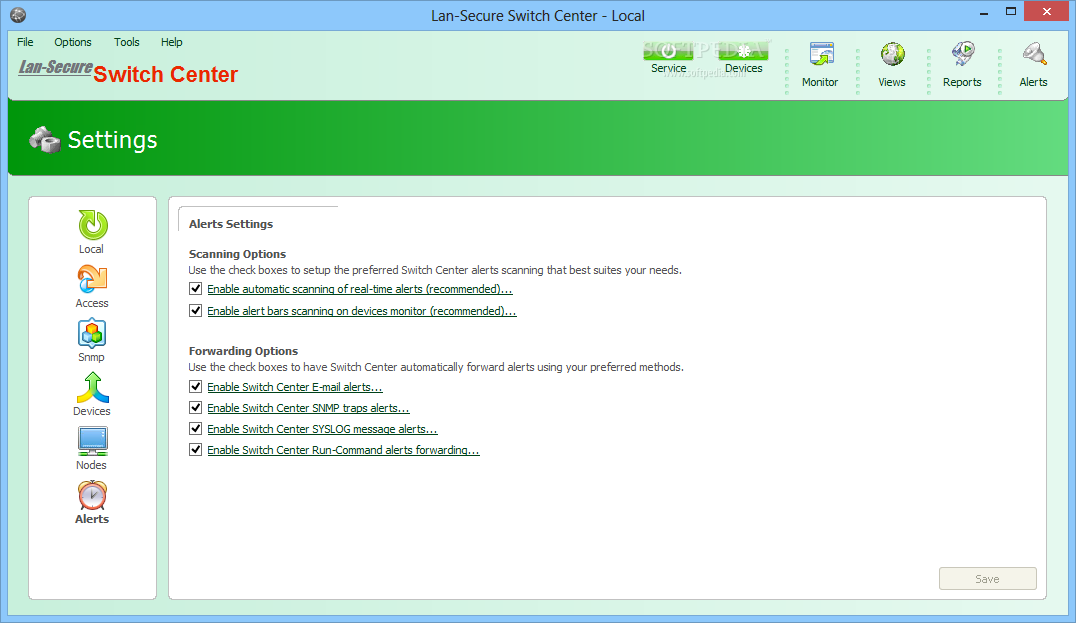Select the Alerts Settings tab

[231, 224]
